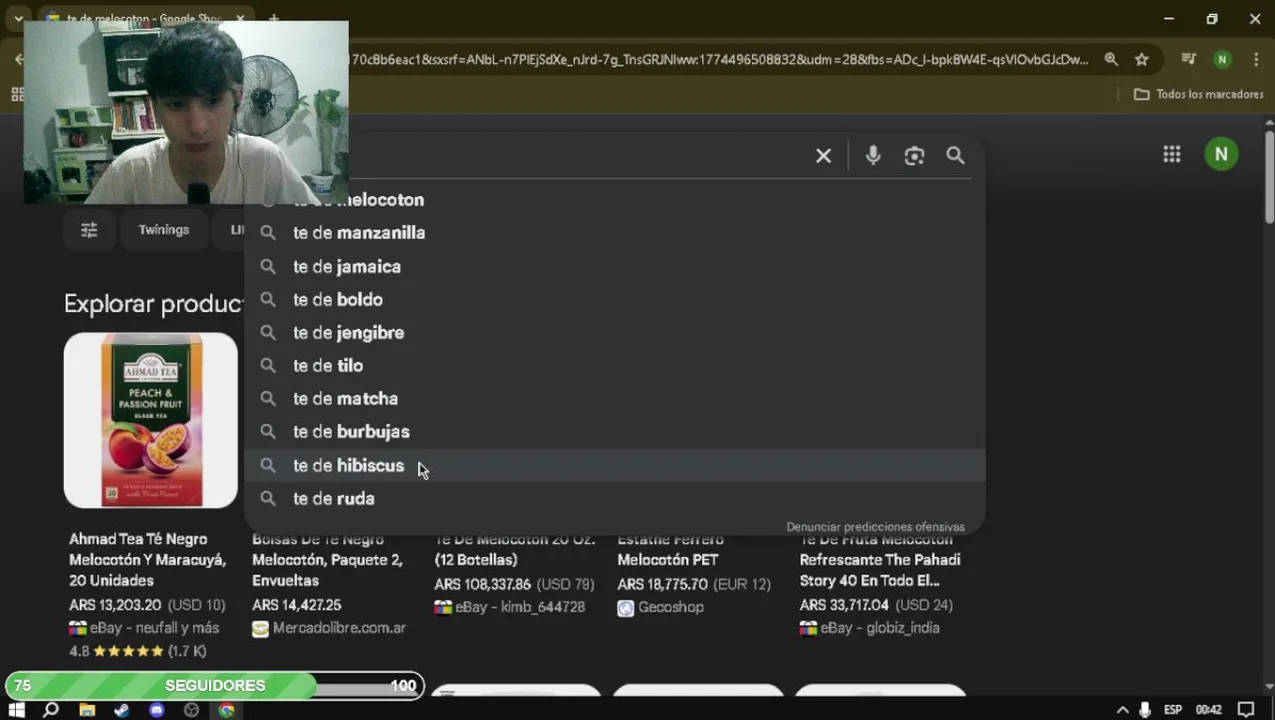
Task: Open search by image camera icon
Action: 914,156
